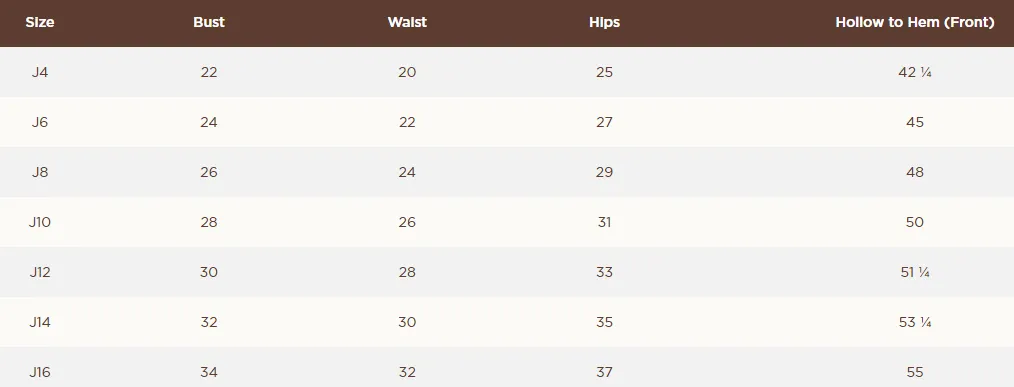Select the Waist column header
Image resolution: width=1014 pixels, height=387 pixels.
(407, 22)
